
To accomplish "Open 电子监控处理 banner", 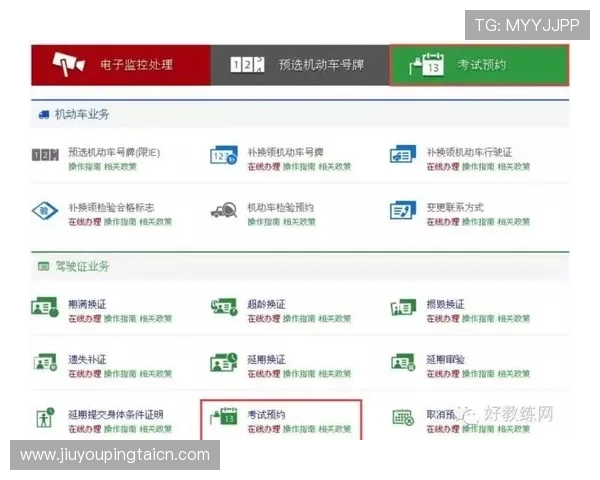I will point(121,65).
